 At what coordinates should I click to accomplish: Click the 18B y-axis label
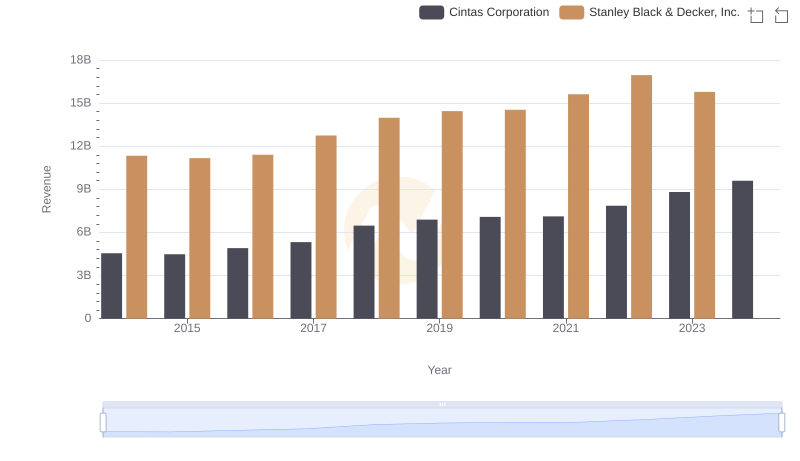(x=81, y=60)
